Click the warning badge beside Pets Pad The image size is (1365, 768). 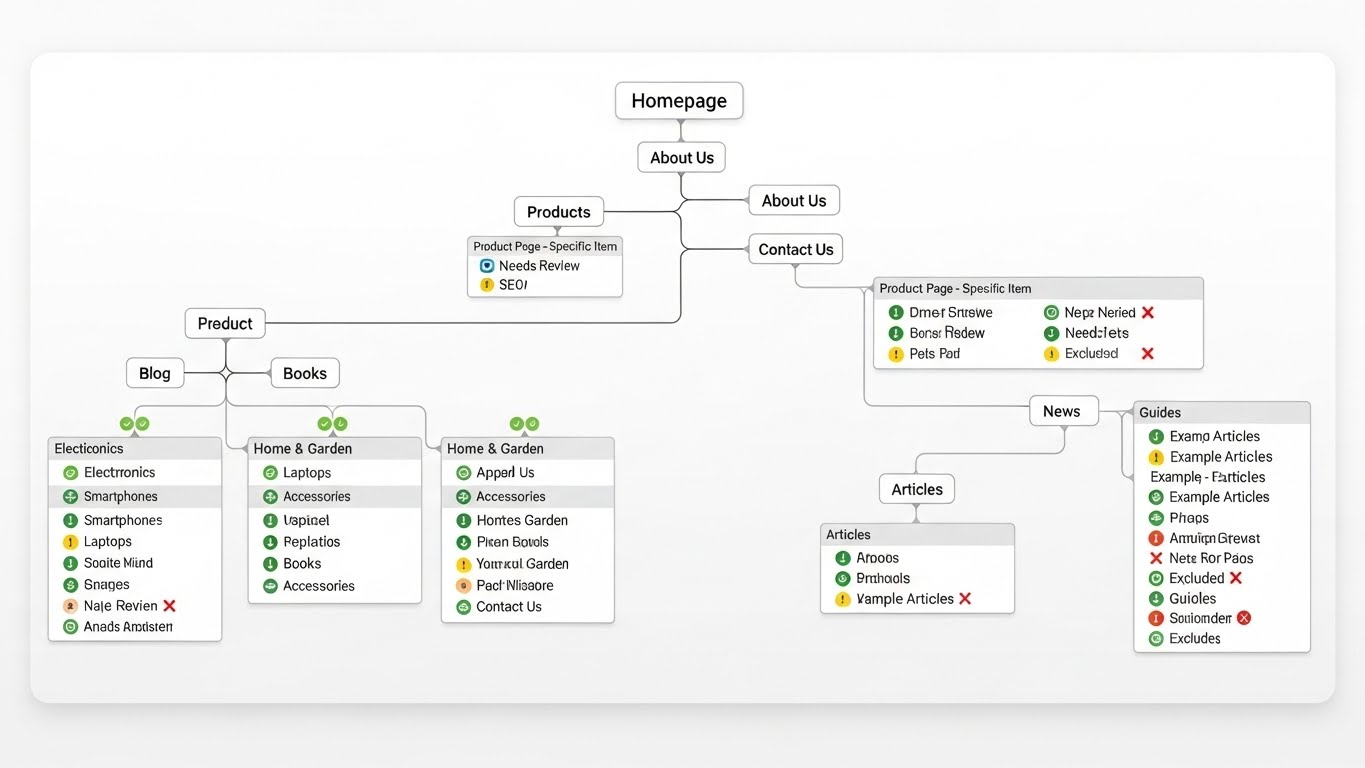(x=895, y=353)
